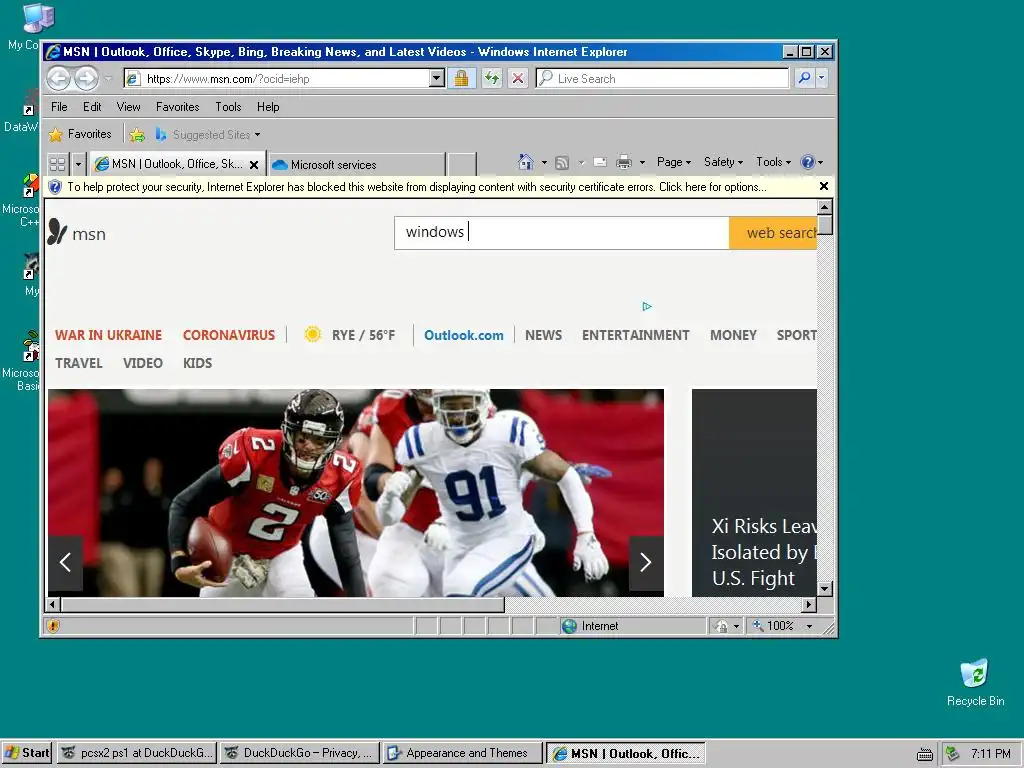Click the AdChoices triangle icon
Viewport: 1024px width, 768px height.
647,306
